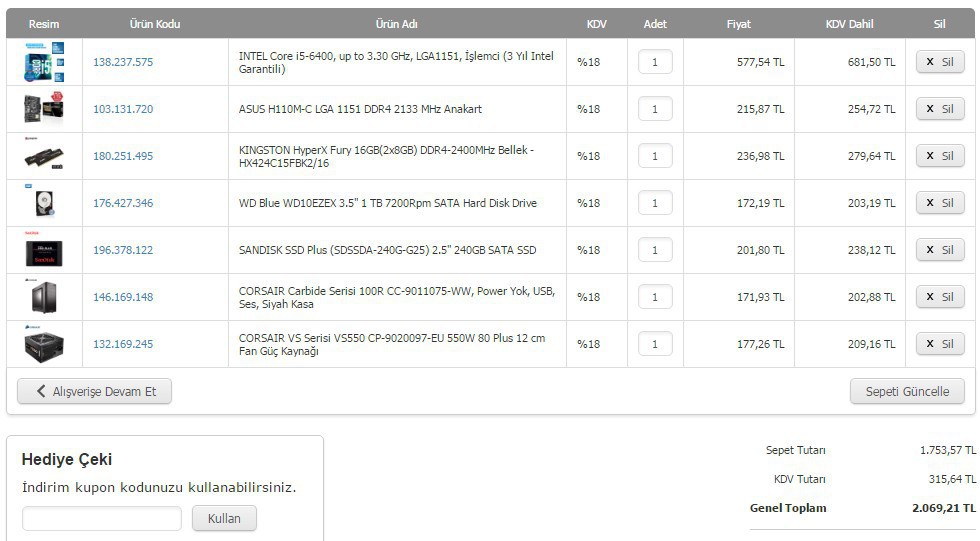Remove the INTEL Core i5-6400 with Sil
This screenshot has width=980, height=541.
pos(940,62)
